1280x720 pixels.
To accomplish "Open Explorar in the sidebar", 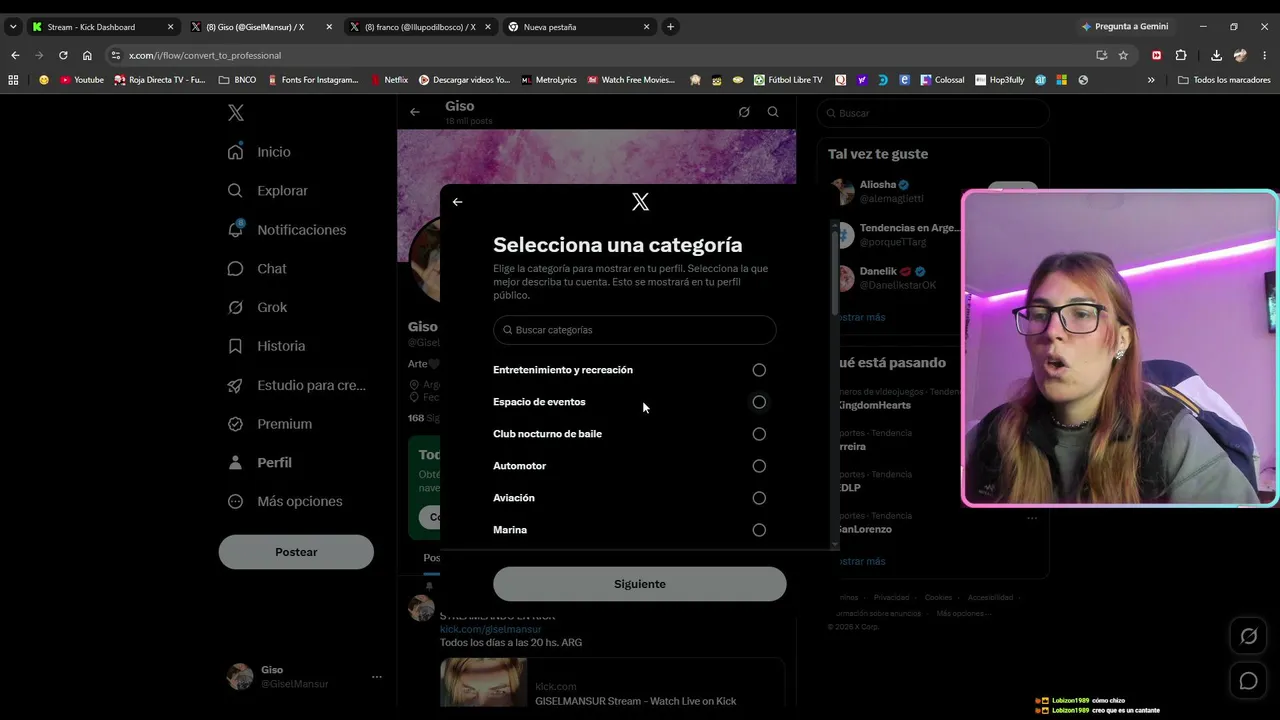I will [267, 191].
